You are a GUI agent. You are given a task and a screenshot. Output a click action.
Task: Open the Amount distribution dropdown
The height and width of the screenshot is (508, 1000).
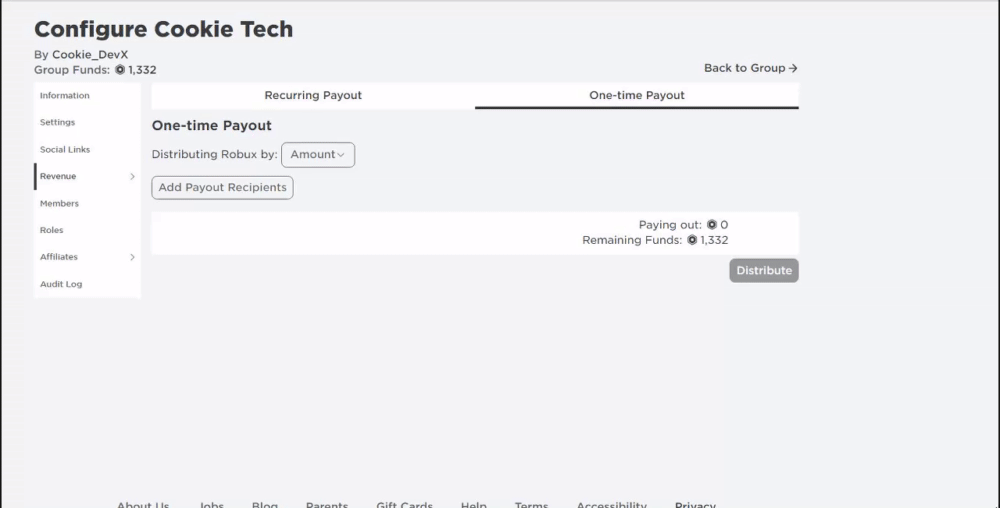pyautogui.click(x=318, y=155)
